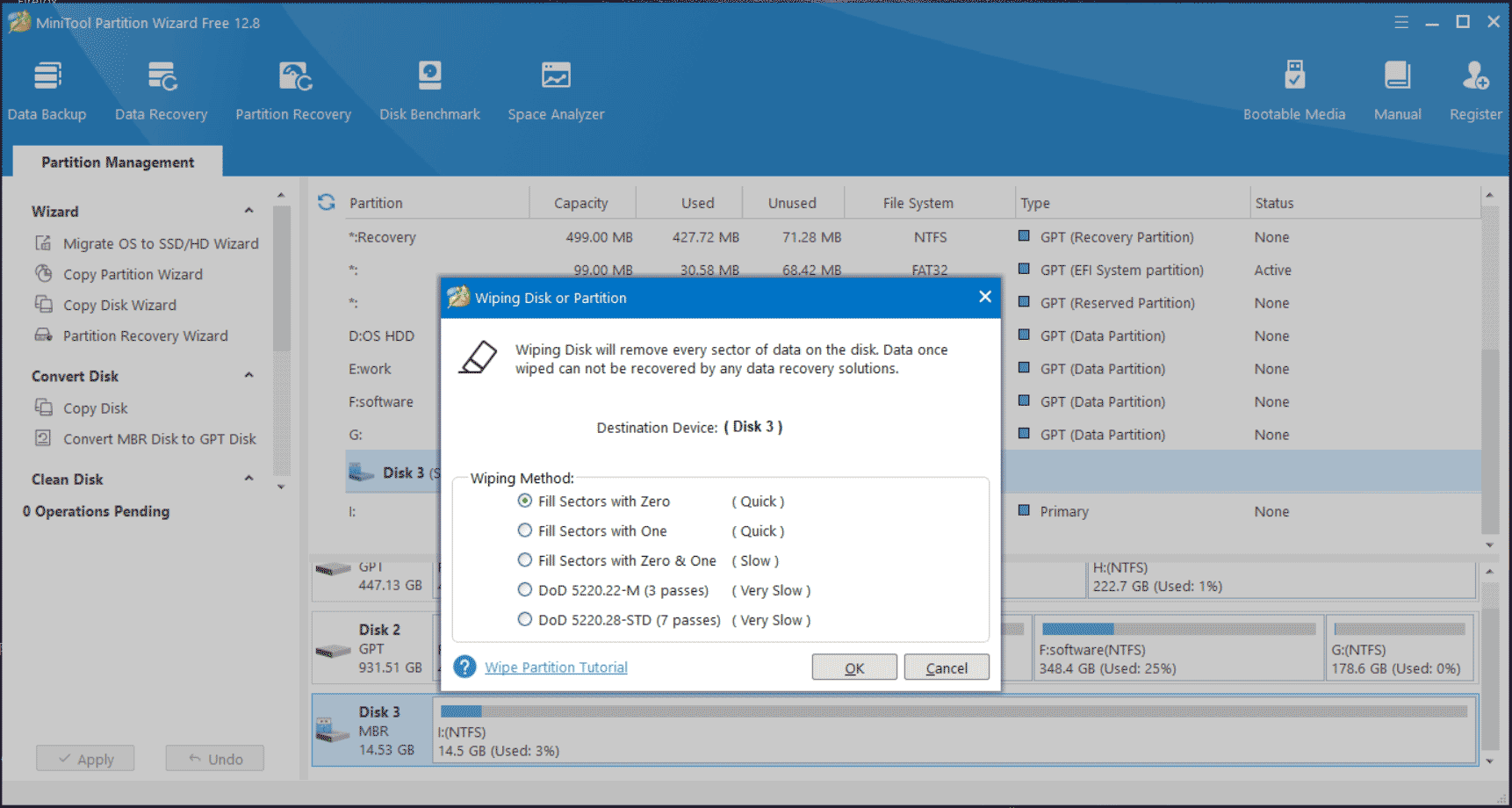Launch the Copy Disk Wizard
This screenshot has height=808, width=1512.
(105, 305)
